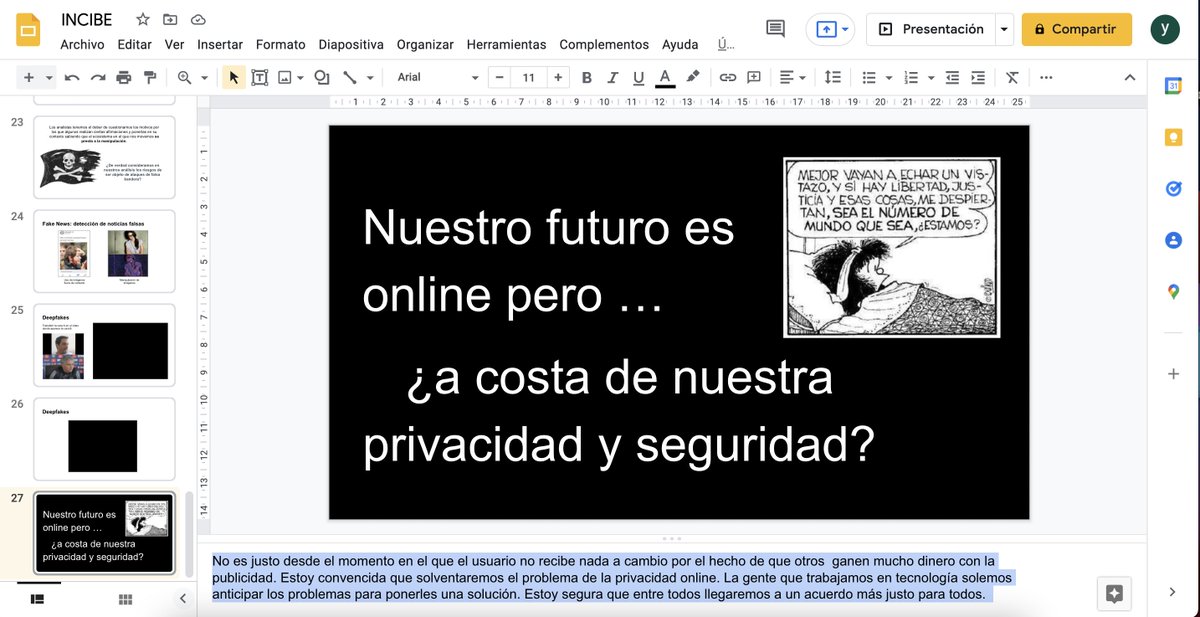Open the text color picker
The width and height of the screenshot is (1200, 617).
663,77
